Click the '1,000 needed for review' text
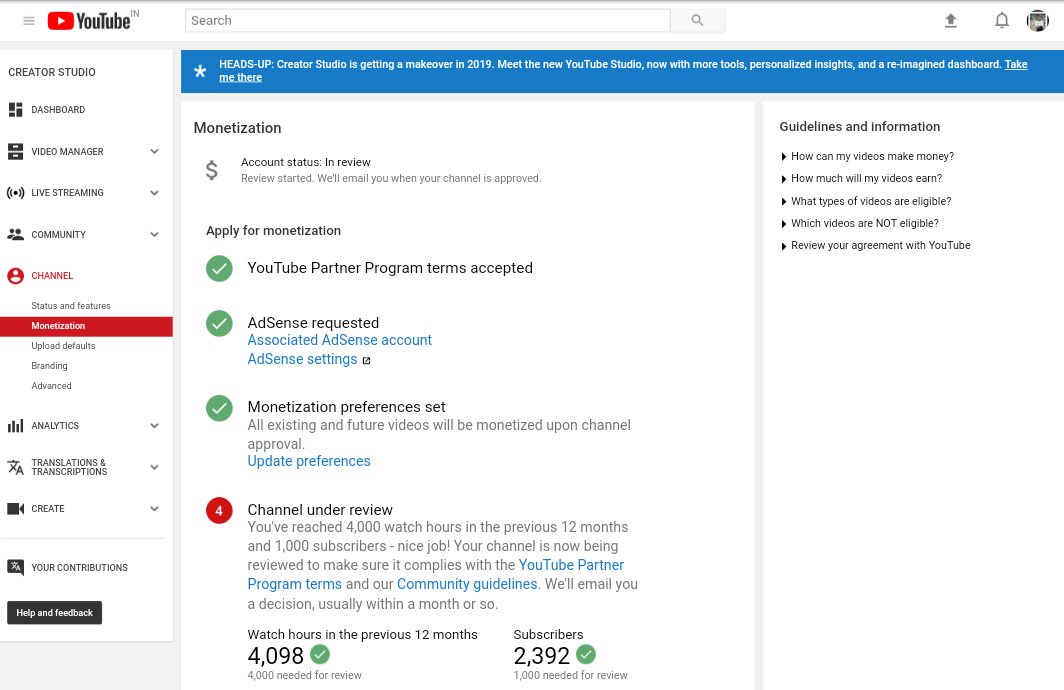This screenshot has width=1064, height=690. 570,676
